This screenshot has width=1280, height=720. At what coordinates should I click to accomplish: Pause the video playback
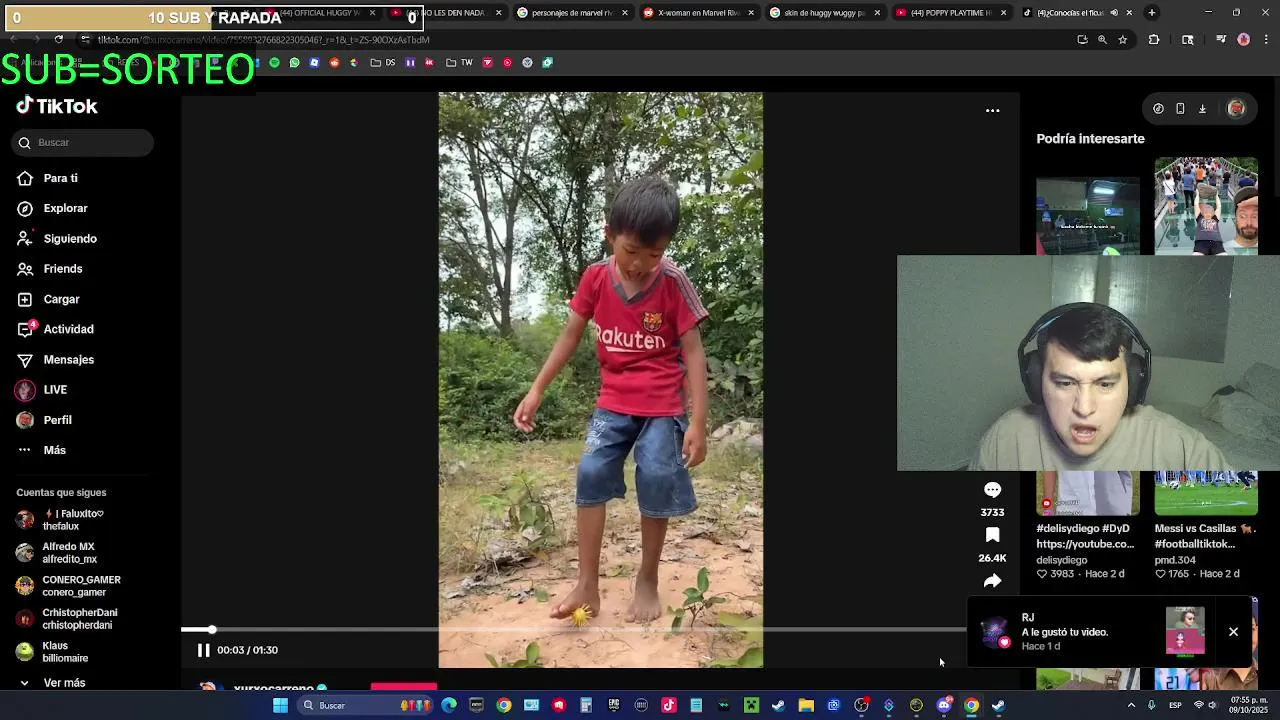203,650
